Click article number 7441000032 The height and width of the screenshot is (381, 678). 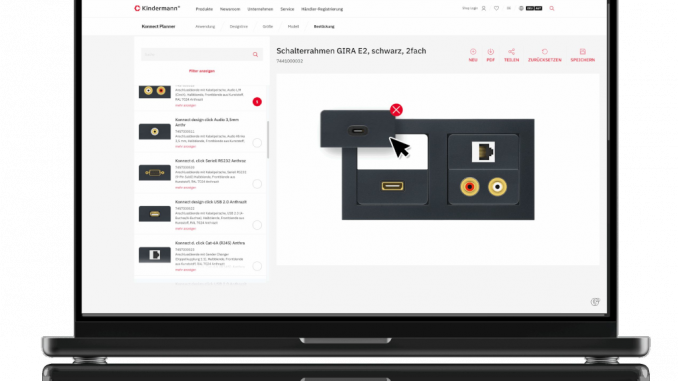point(289,61)
